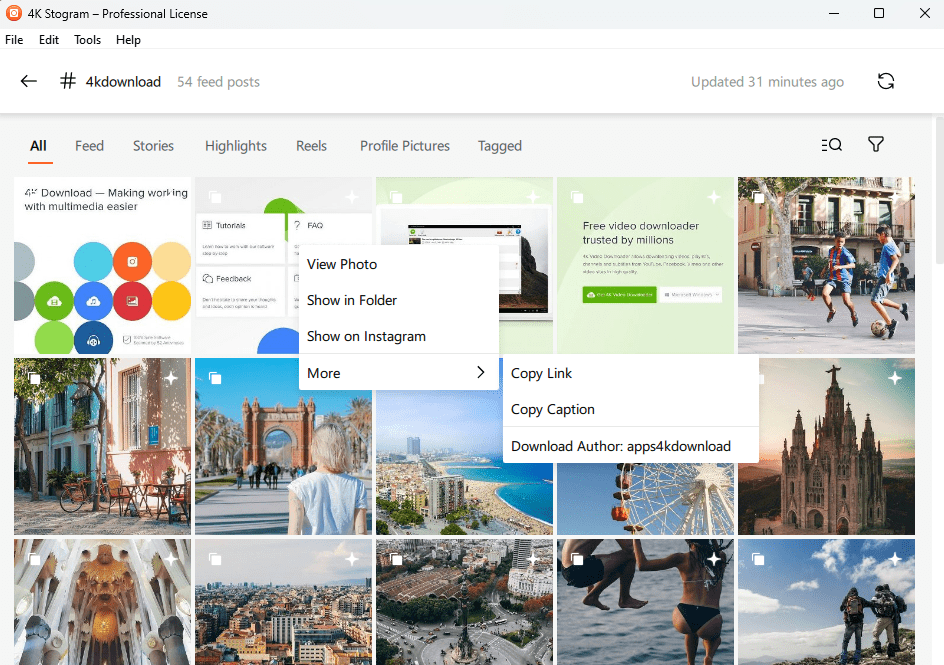Image resolution: width=944 pixels, height=665 pixels.
Task: Go back using the left arrow icon
Action: 28,81
